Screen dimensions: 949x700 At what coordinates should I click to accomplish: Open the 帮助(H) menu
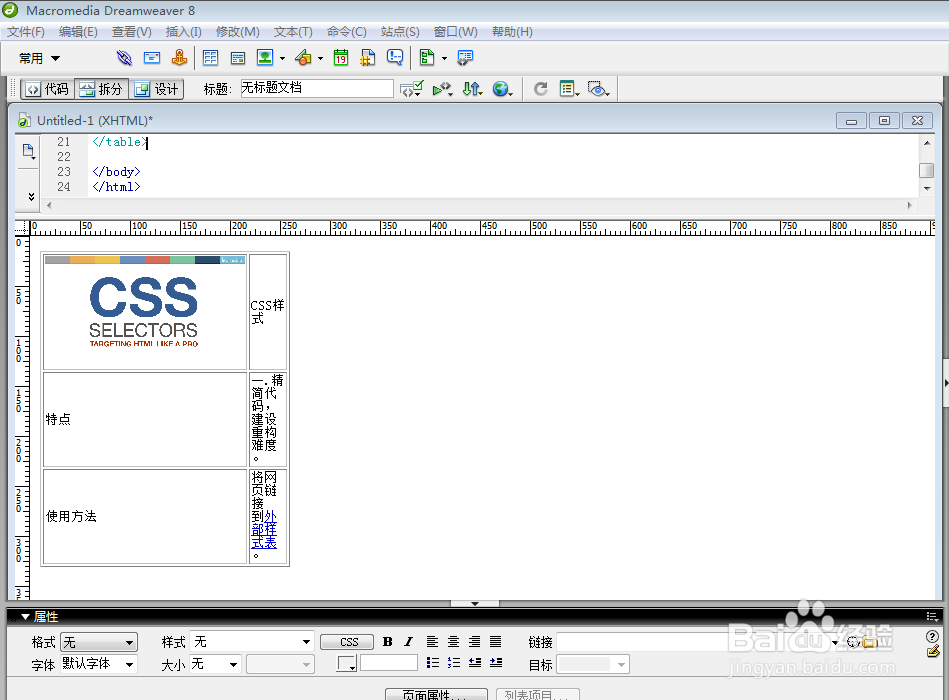(x=512, y=32)
